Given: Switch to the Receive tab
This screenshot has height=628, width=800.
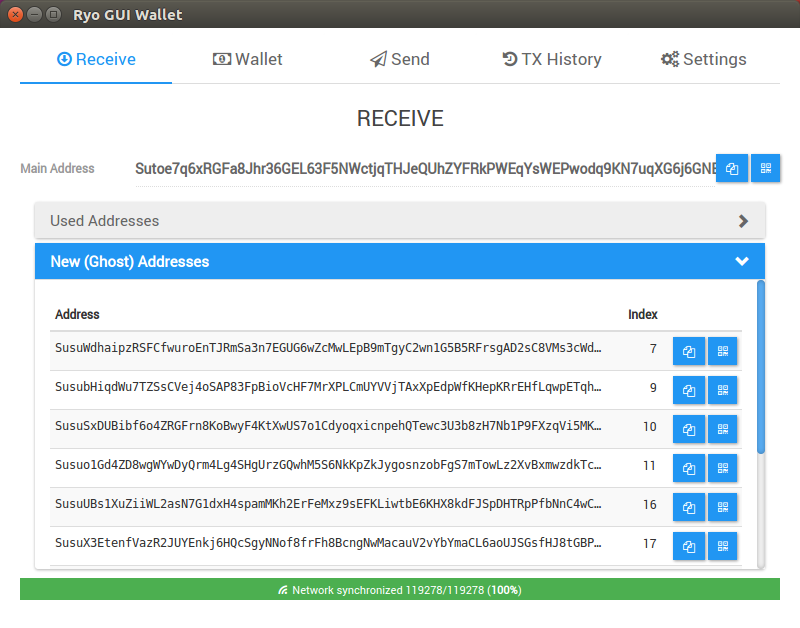Looking at the screenshot, I should pos(96,59).
